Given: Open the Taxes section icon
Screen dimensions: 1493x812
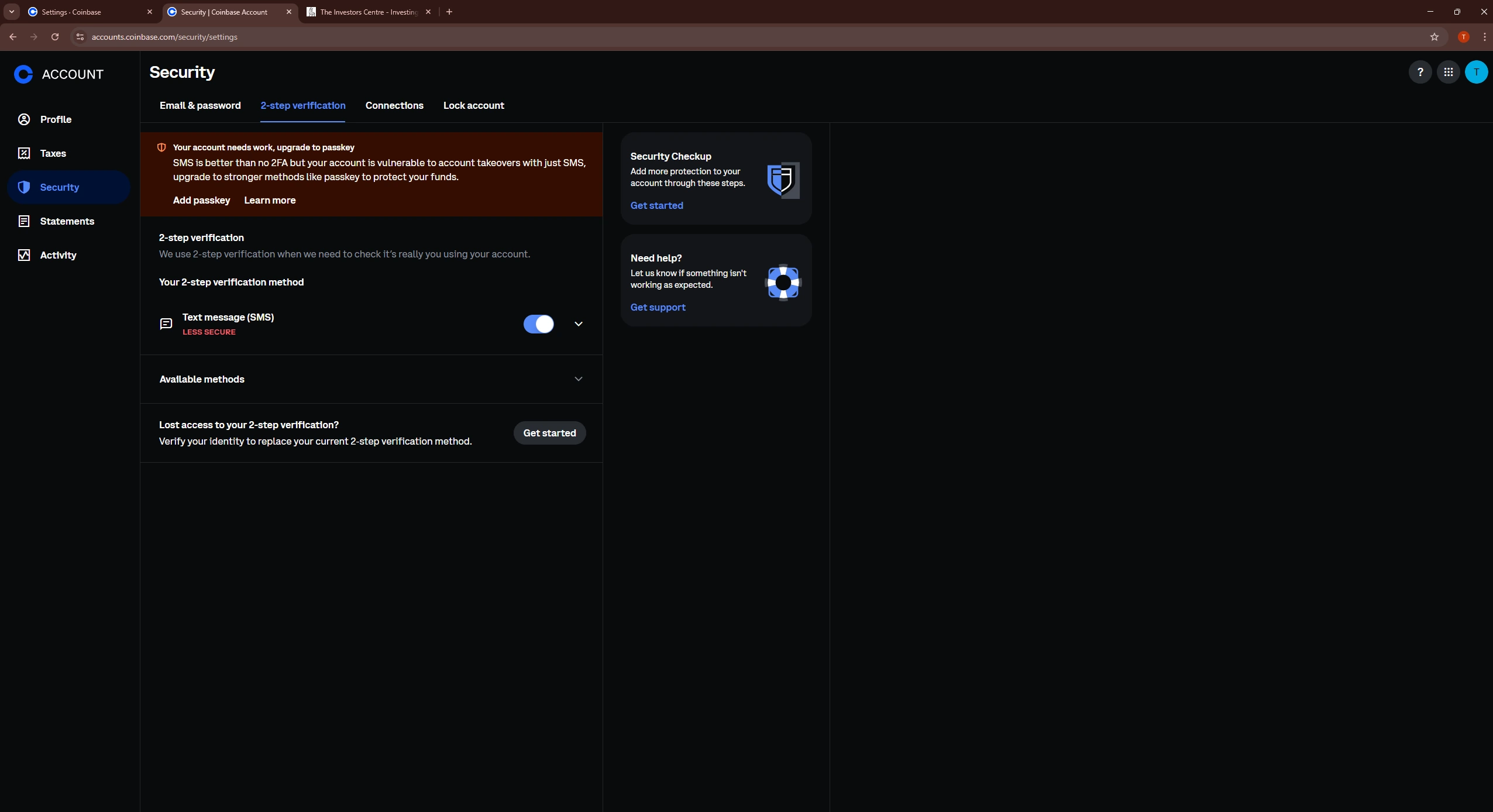Looking at the screenshot, I should tap(24, 153).
